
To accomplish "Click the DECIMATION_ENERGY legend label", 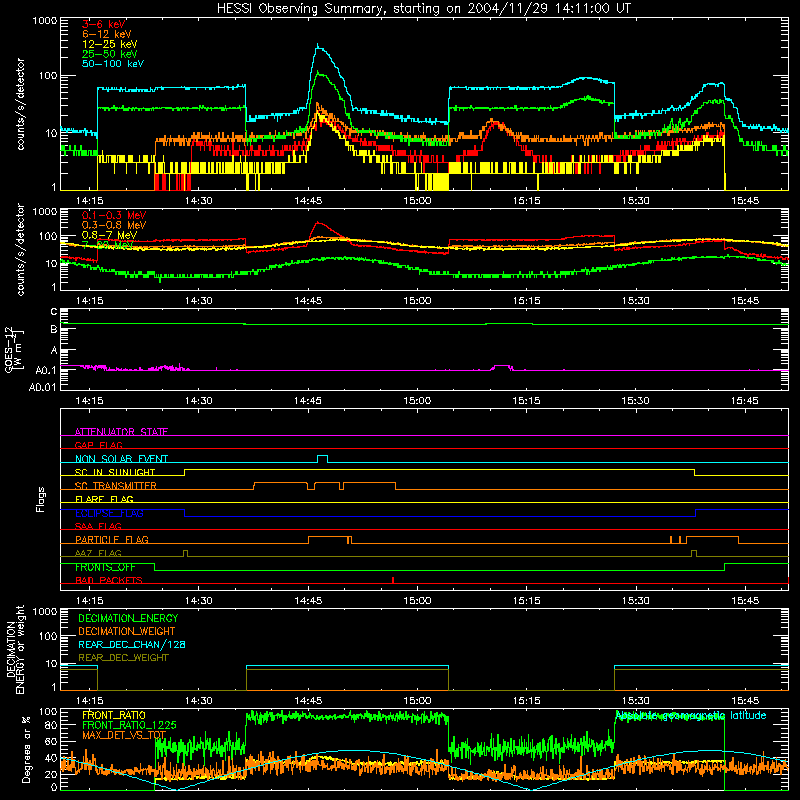I will pyautogui.click(x=128, y=618).
